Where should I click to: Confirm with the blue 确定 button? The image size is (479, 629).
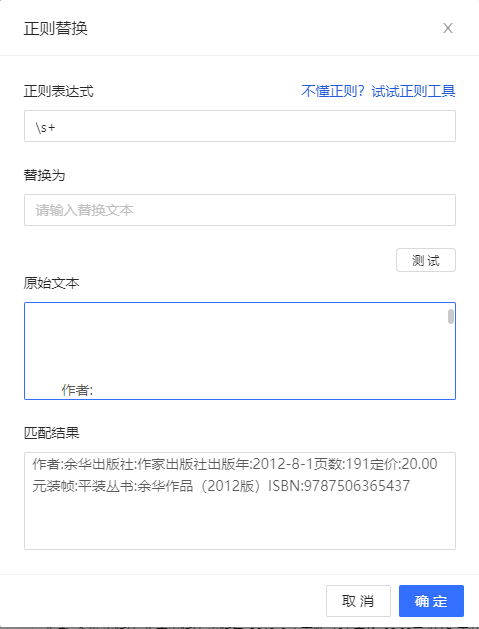click(x=431, y=601)
